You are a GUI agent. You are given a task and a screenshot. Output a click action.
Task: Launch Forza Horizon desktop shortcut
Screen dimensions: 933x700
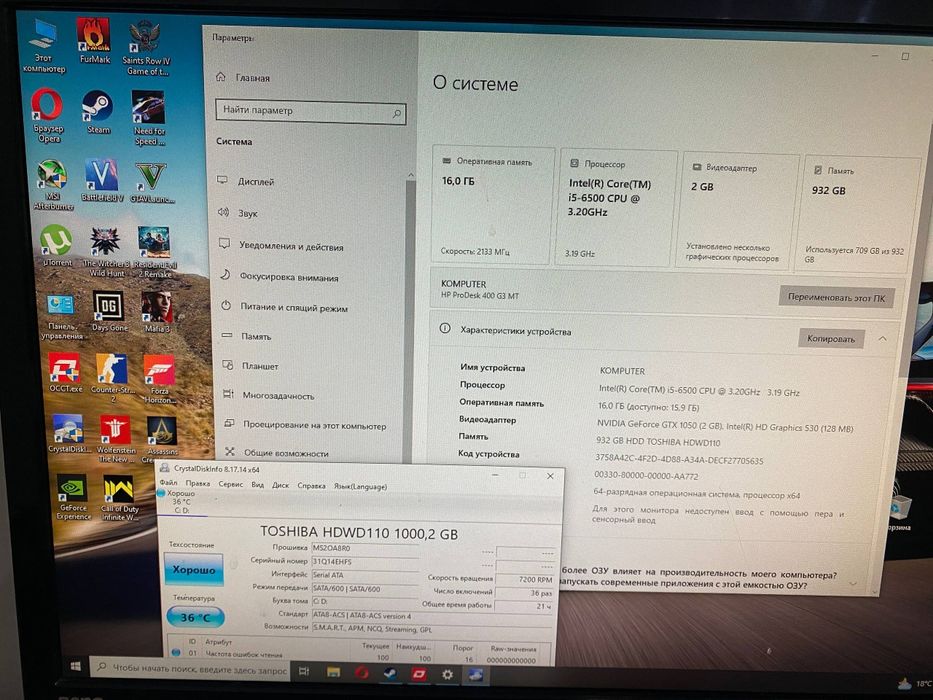[159, 379]
